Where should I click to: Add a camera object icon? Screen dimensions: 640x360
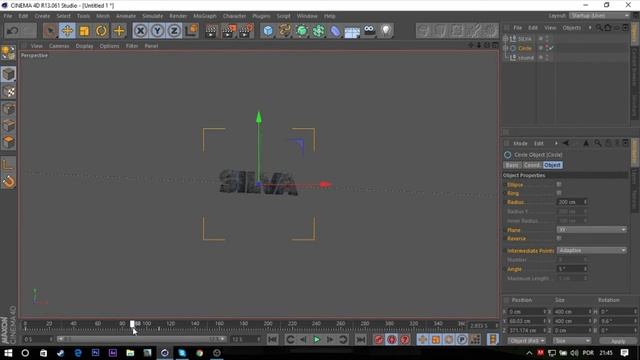coord(369,31)
